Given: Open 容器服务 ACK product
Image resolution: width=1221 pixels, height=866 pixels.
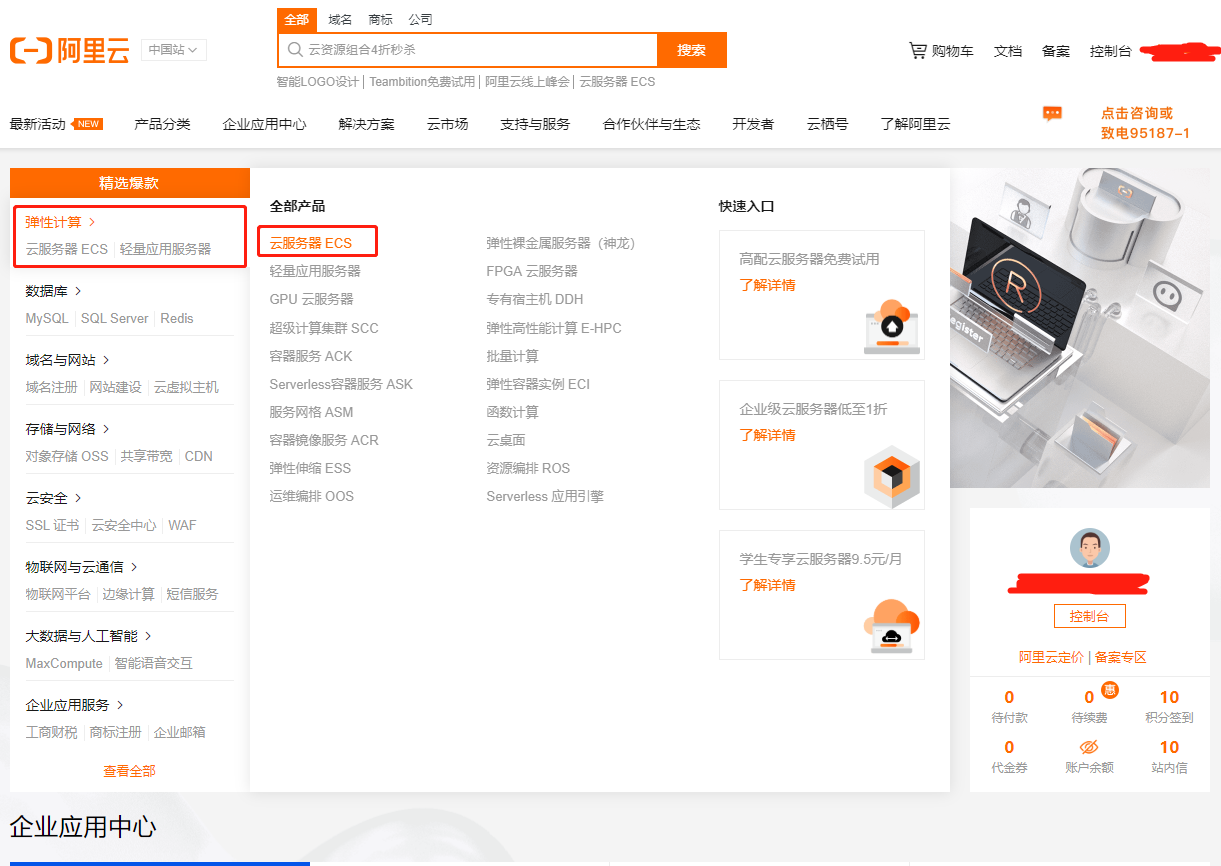Looking at the screenshot, I should pyautogui.click(x=311, y=356).
